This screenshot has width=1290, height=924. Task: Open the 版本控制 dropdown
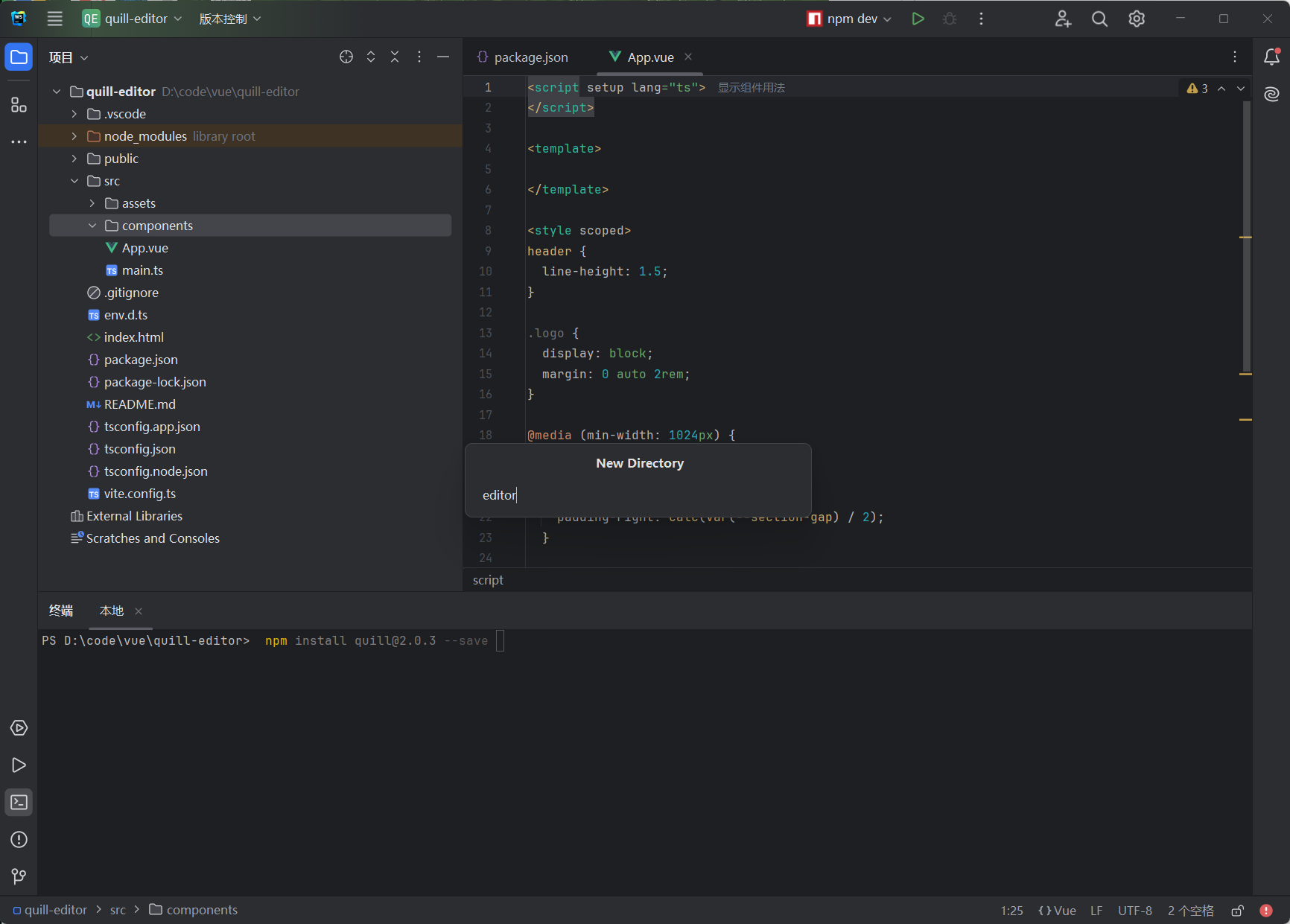pos(230,19)
